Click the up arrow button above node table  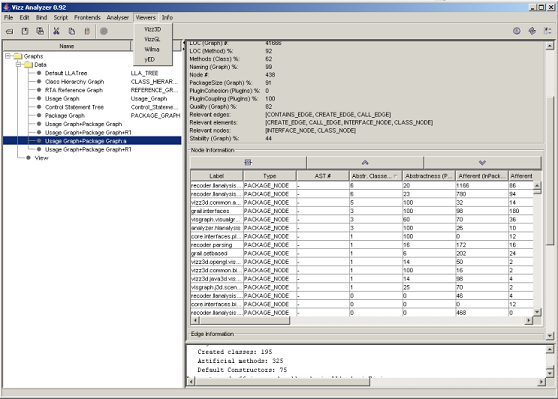365,163
